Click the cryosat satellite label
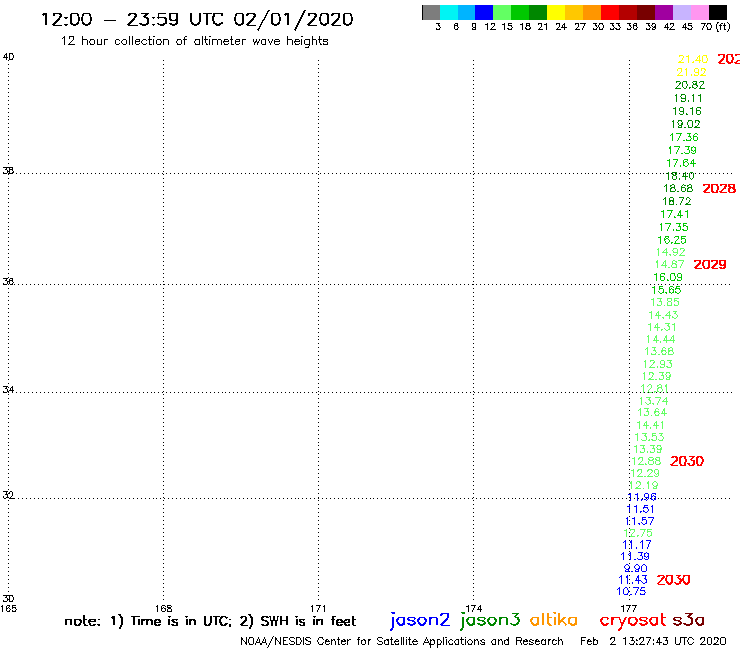Screen dimensions: 740x650 click(632, 620)
